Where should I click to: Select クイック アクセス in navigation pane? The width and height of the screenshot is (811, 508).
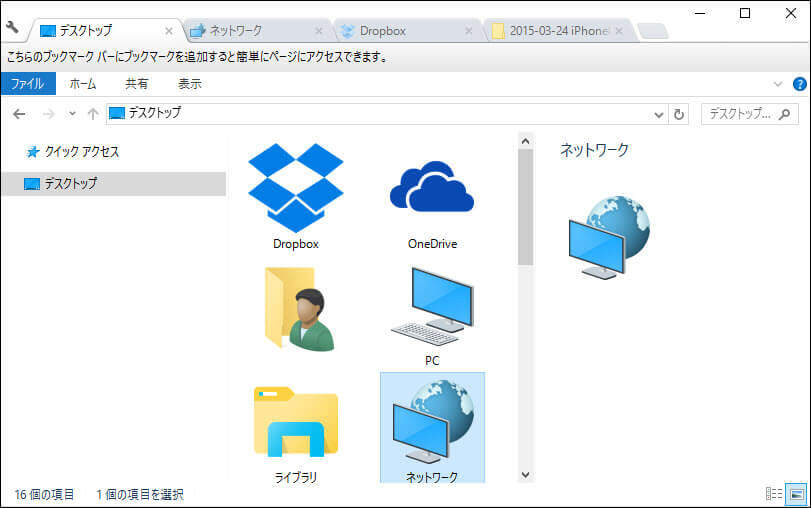tap(73, 152)
